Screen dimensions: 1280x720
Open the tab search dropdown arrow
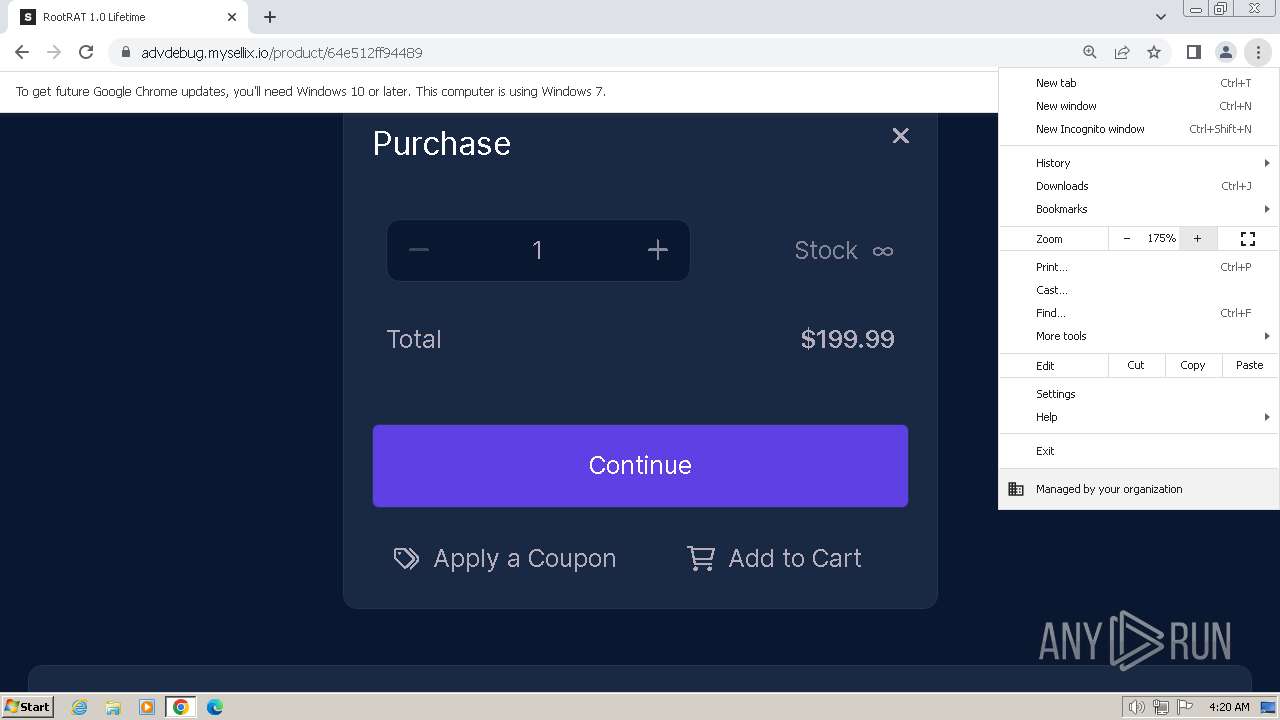1160,17
